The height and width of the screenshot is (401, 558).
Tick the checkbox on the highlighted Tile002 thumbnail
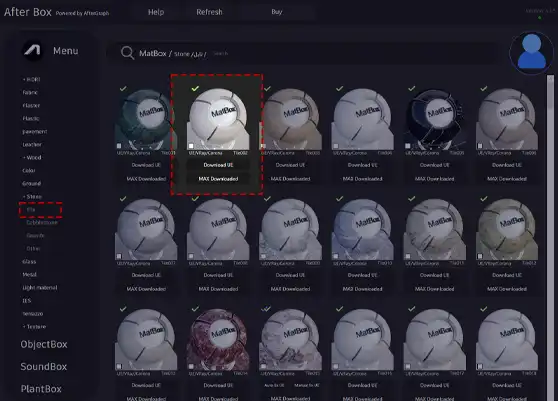(191, 146)
